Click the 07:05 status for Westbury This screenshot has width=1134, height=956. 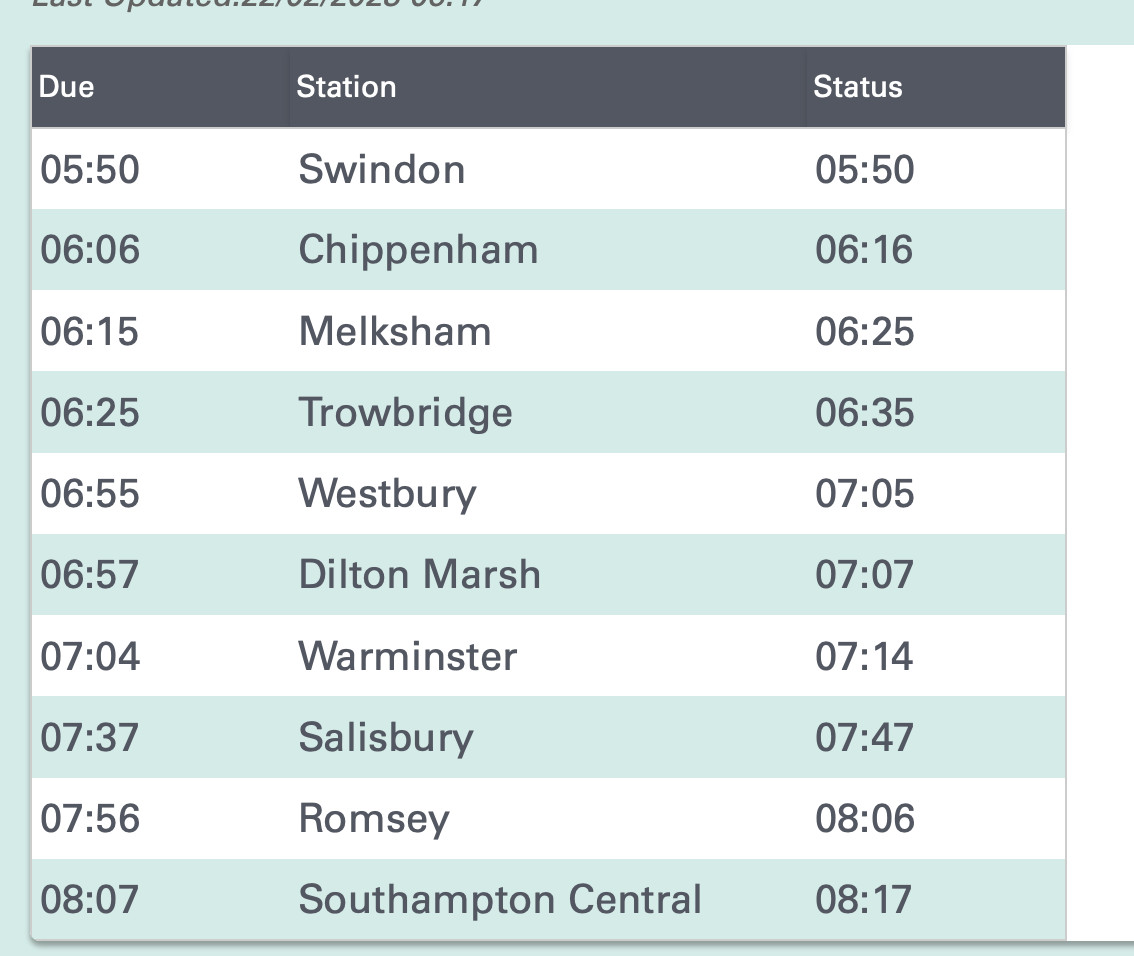click(865, 494)
